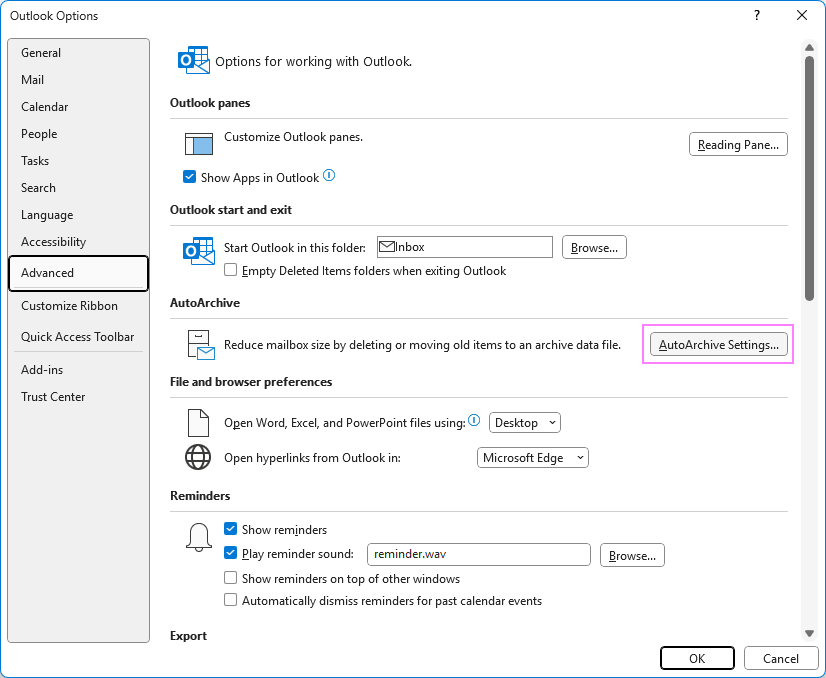This screenshot has width=826, height=678.
Task: Click the AutoArchive mailbox archive icon
Action: pyautogui.click(x=201, y=345)
